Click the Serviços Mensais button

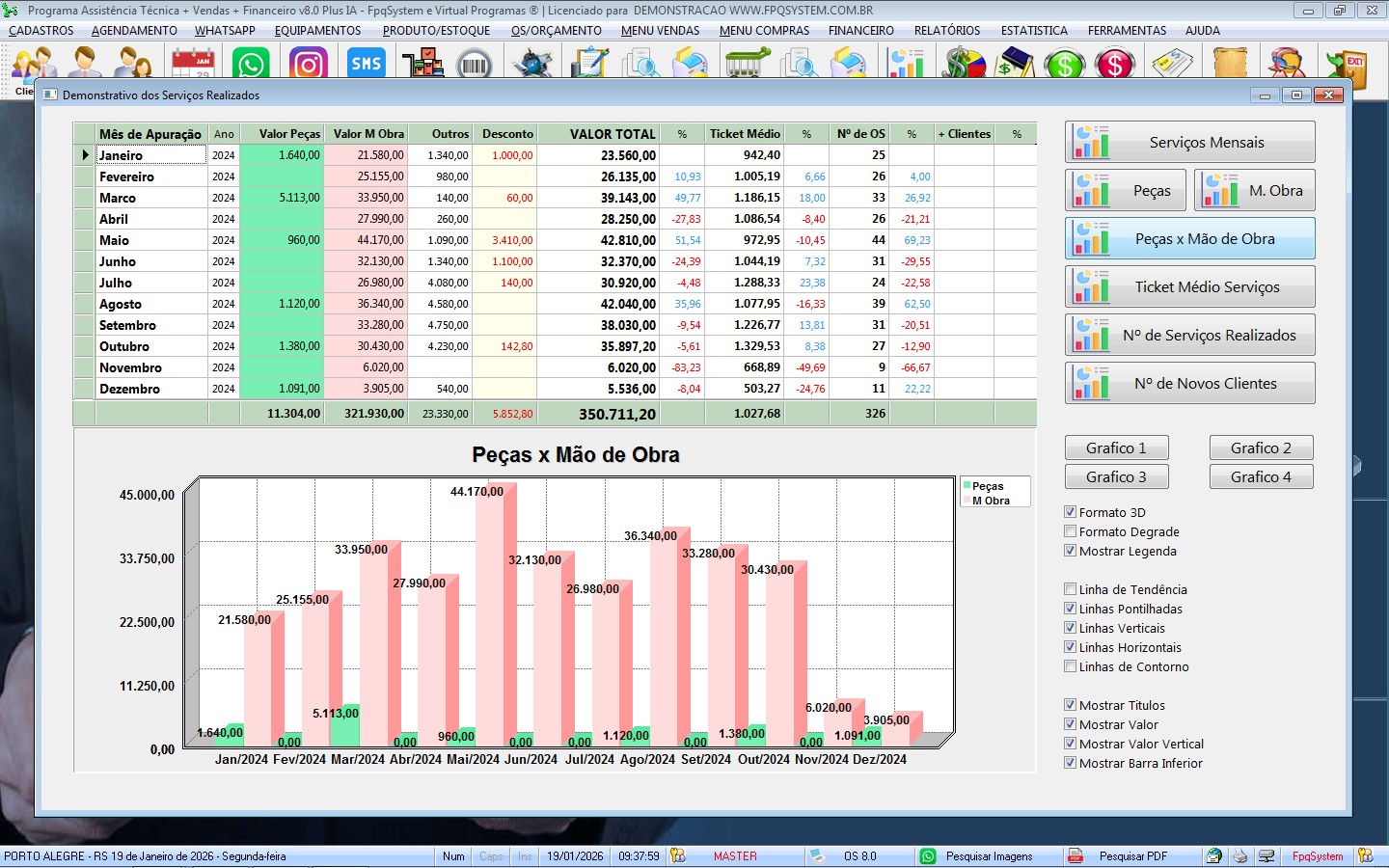[x=1189, y=142]
